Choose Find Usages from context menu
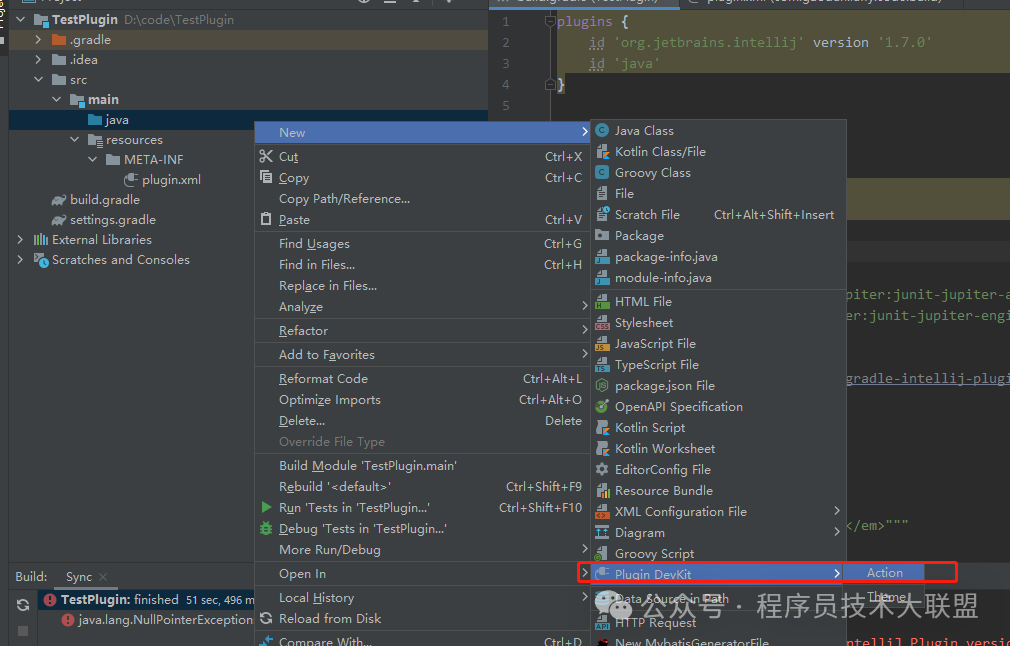The image size is (1010, 646). click(423, 244)
